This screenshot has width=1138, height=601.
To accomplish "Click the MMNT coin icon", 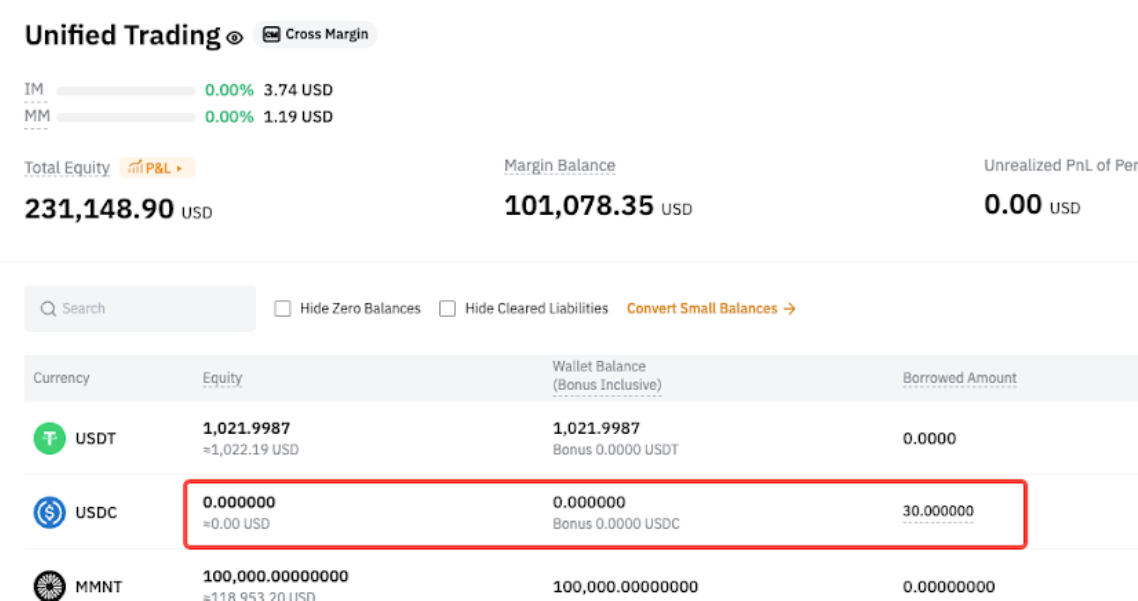I will 49,586.
